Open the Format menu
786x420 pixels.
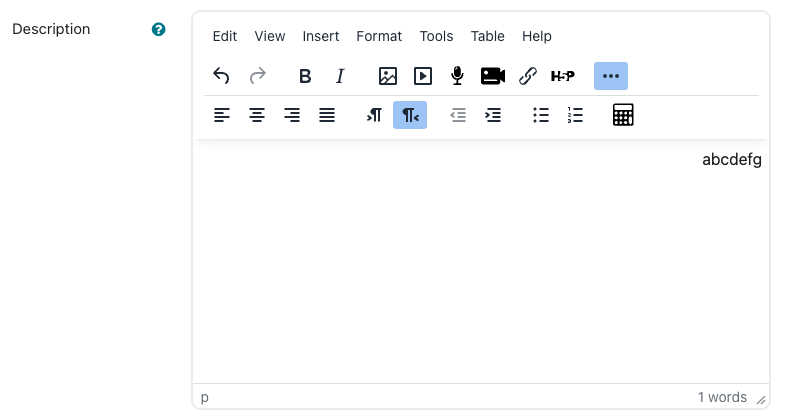point(379,36)
